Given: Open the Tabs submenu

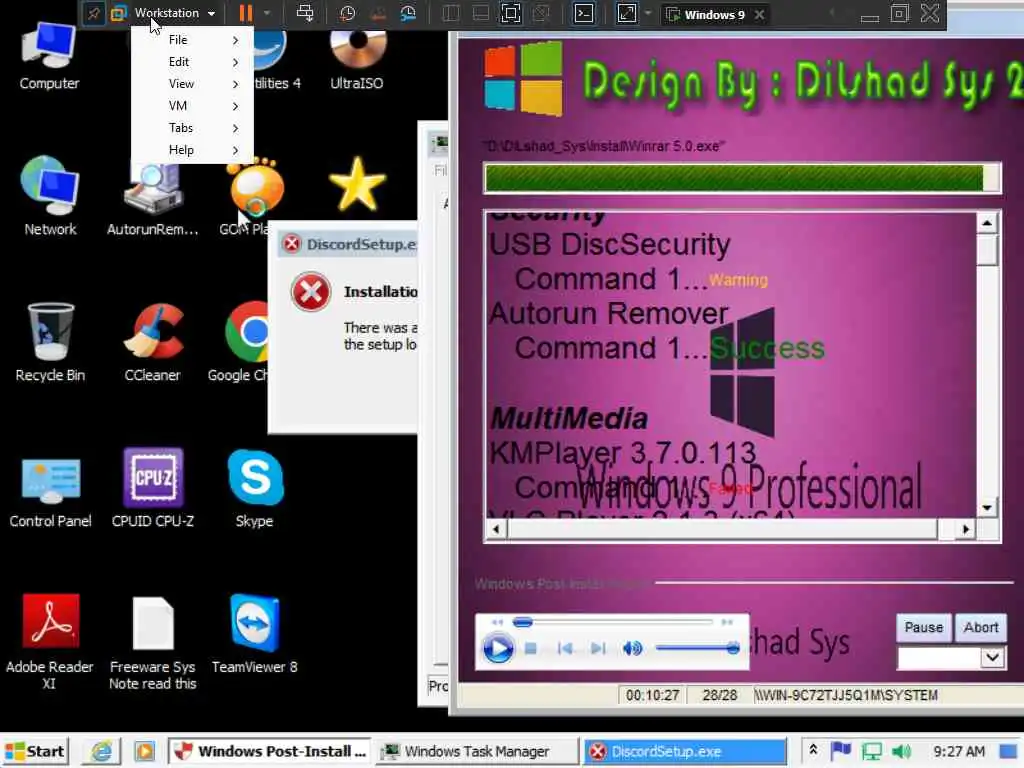Looking at the screenshot, I should click(192, 128).
